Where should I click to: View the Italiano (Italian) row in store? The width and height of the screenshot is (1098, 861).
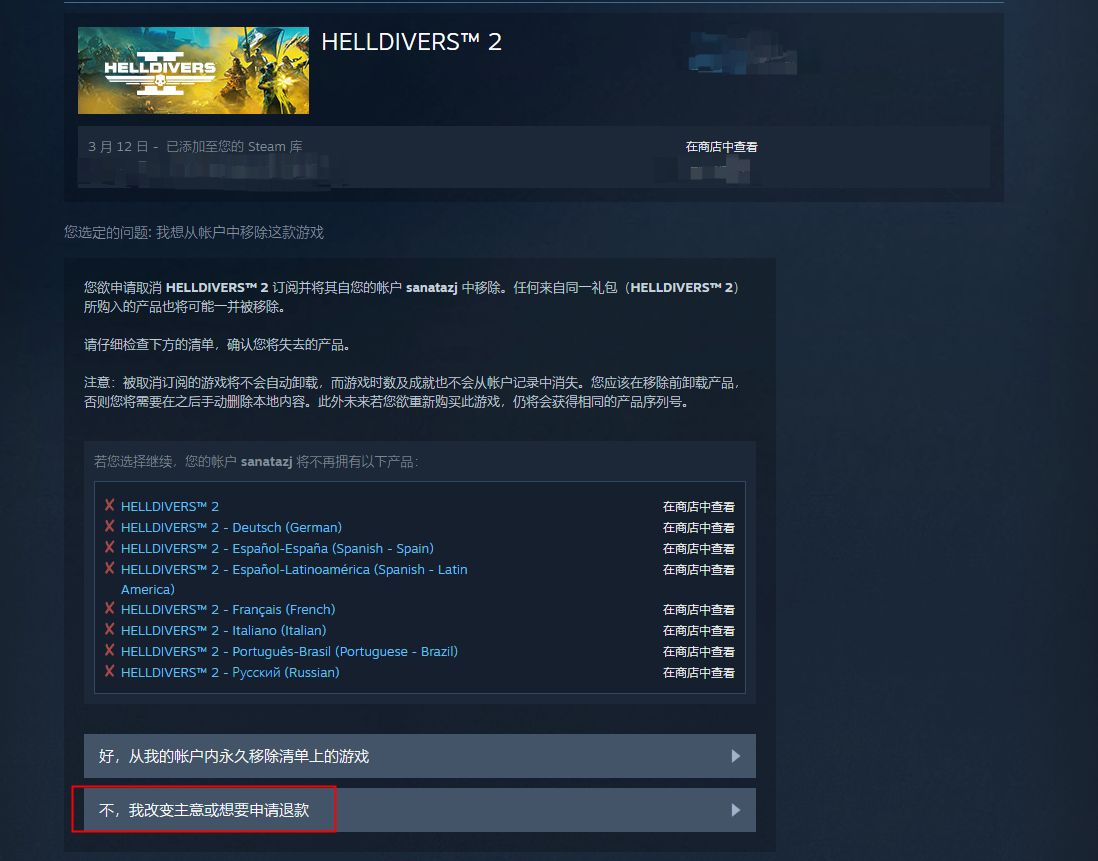click(x=699, y=631)
